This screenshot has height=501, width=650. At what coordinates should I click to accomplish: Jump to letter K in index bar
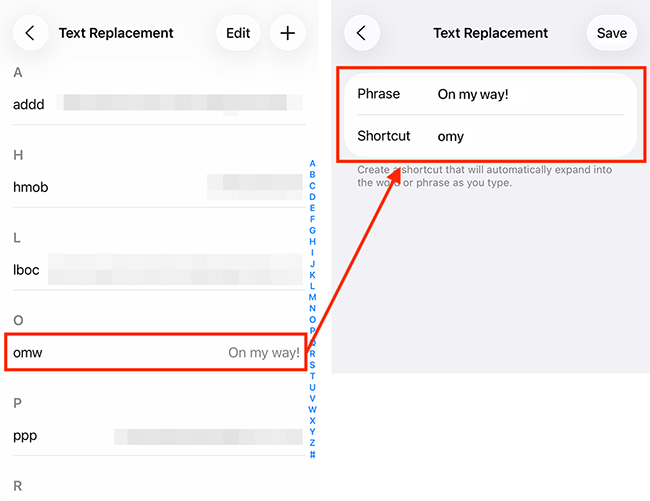(x=312, y=275)
